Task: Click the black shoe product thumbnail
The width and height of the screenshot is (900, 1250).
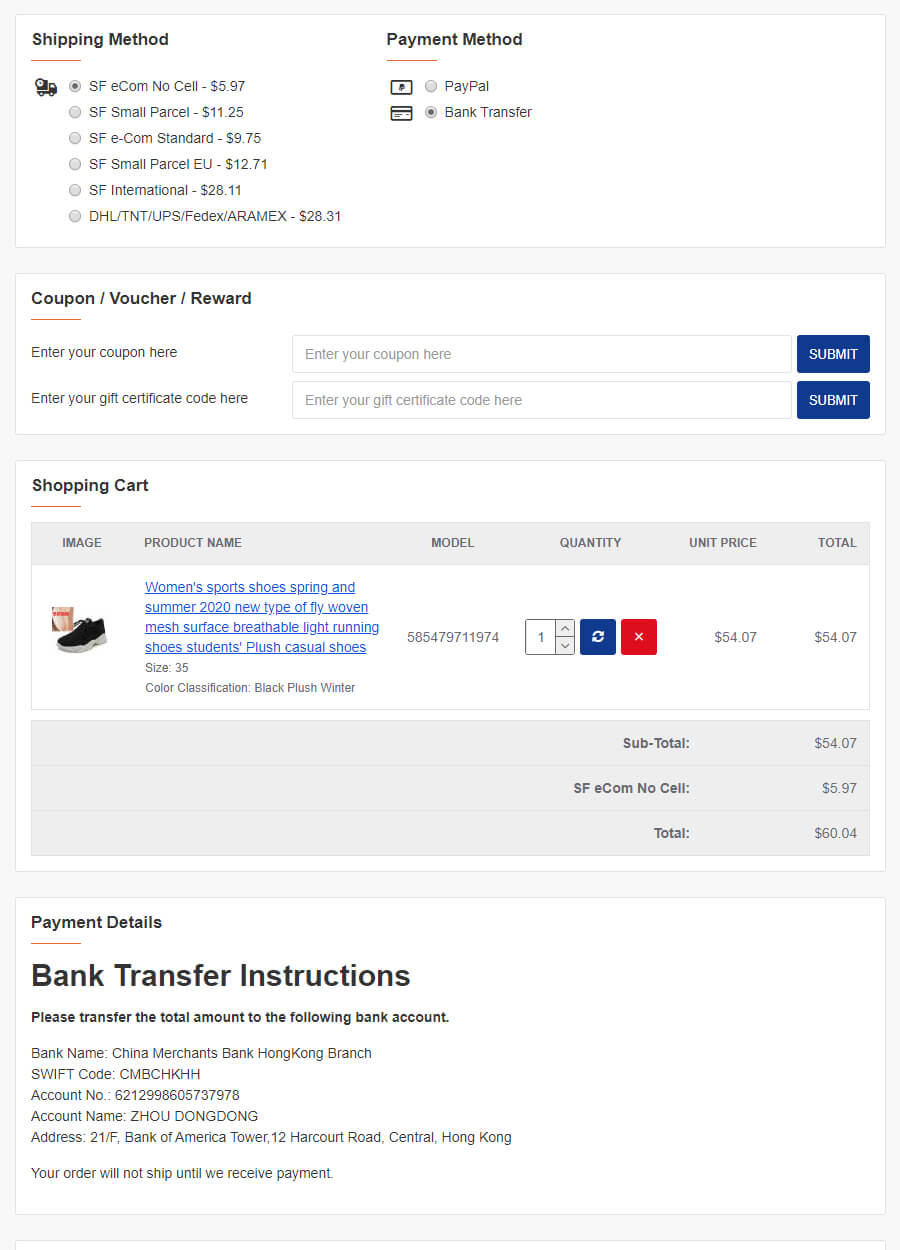Action: coord(80,630)
